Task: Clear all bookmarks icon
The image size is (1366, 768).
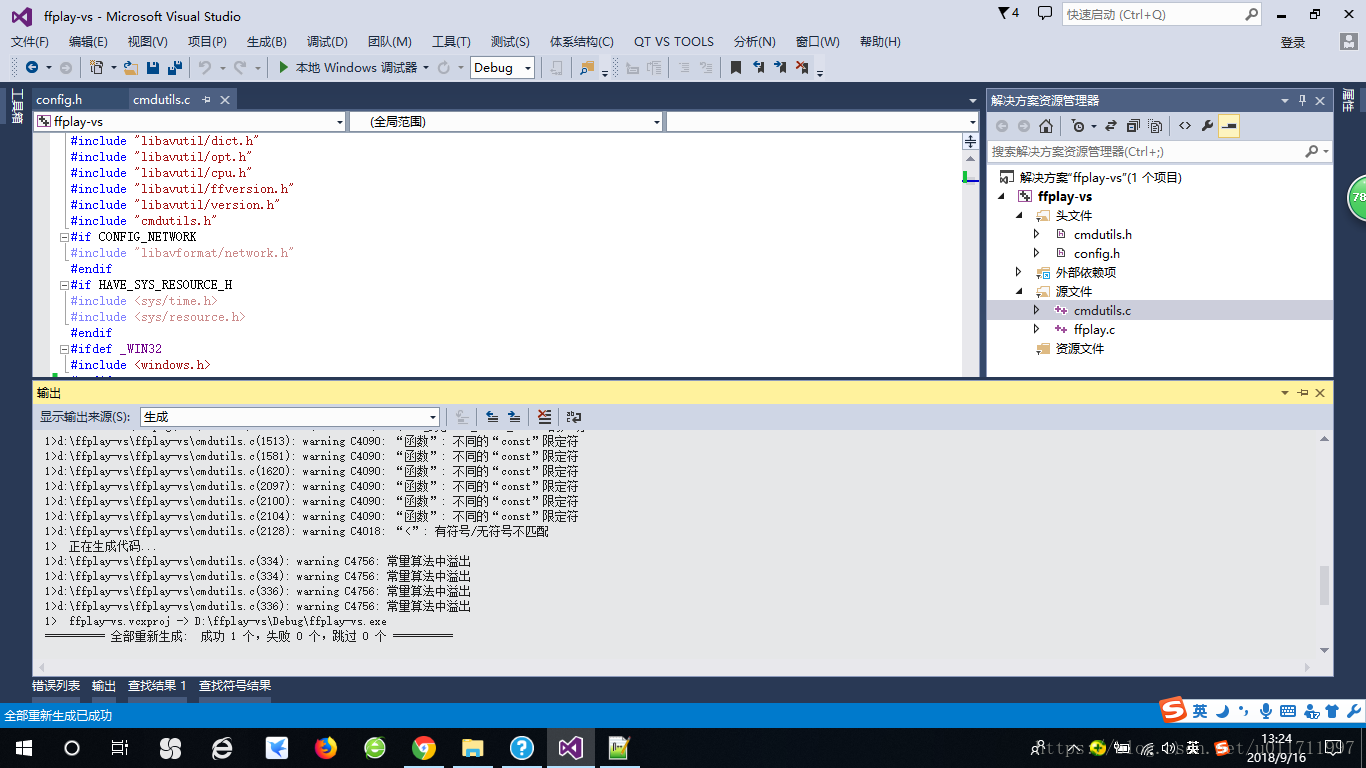Action: (x=801, y=67)
